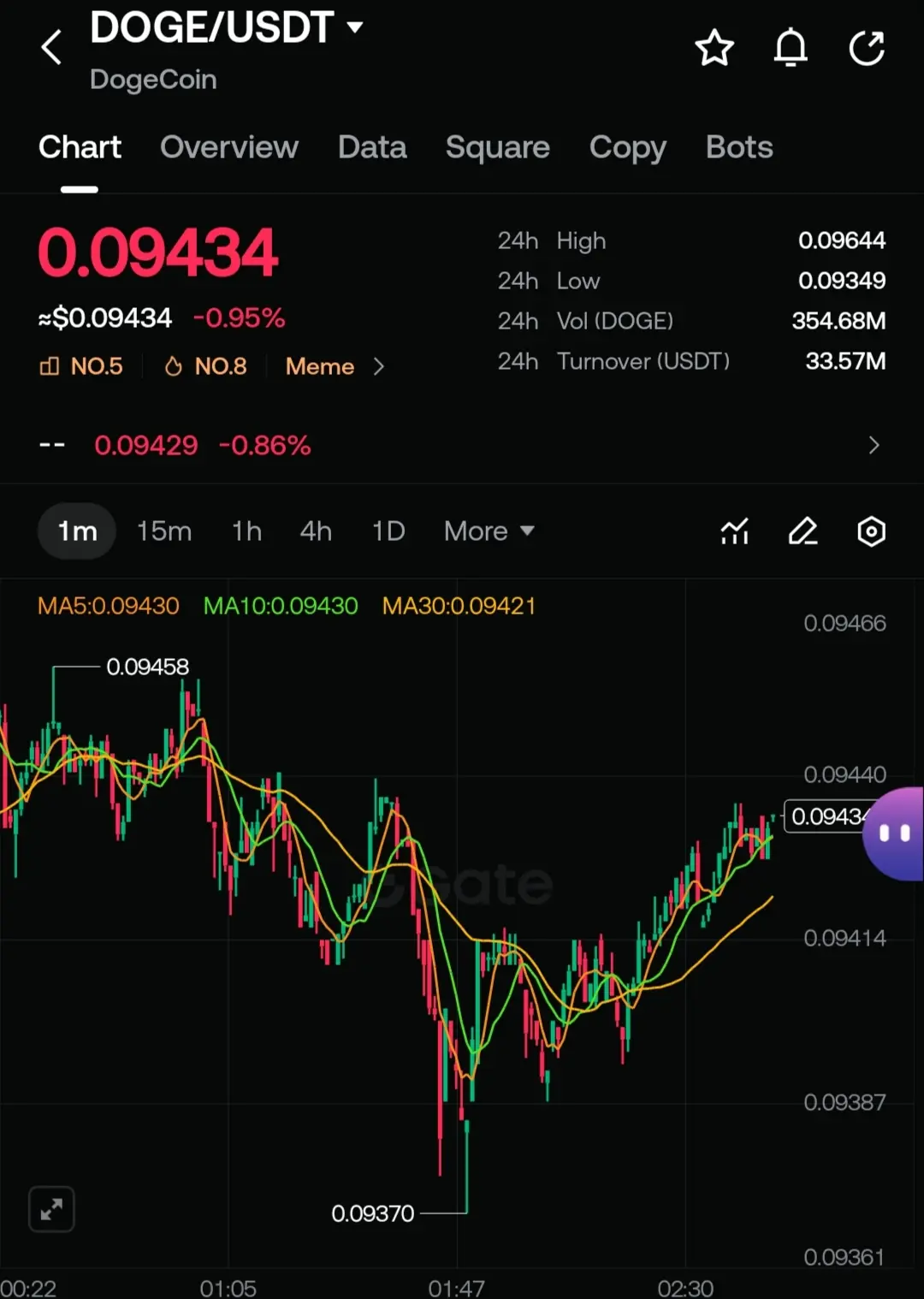This screenshot has width=924, height=1299.
Task: Tap the 01:05 time axis label
Action: click(x=228, y=1288)
